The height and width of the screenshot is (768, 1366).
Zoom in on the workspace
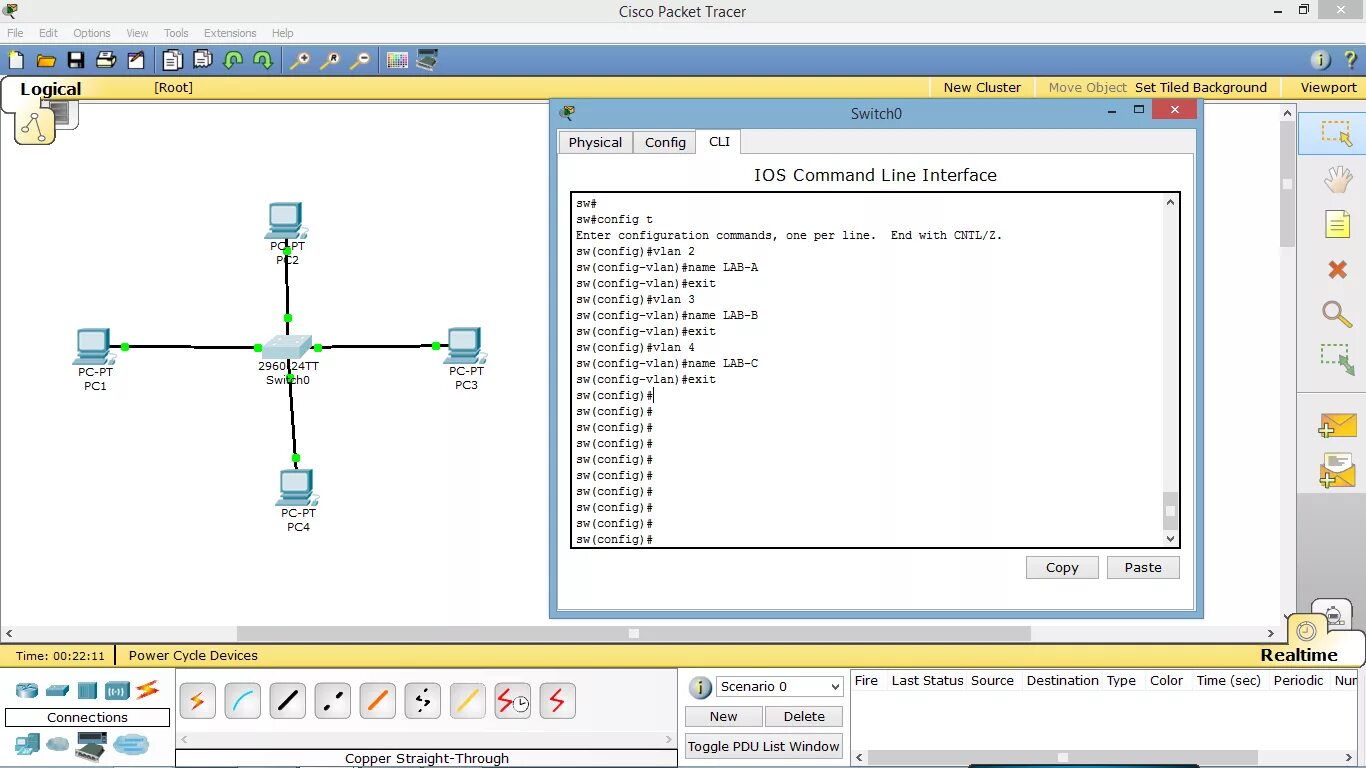tap(300, 60)
